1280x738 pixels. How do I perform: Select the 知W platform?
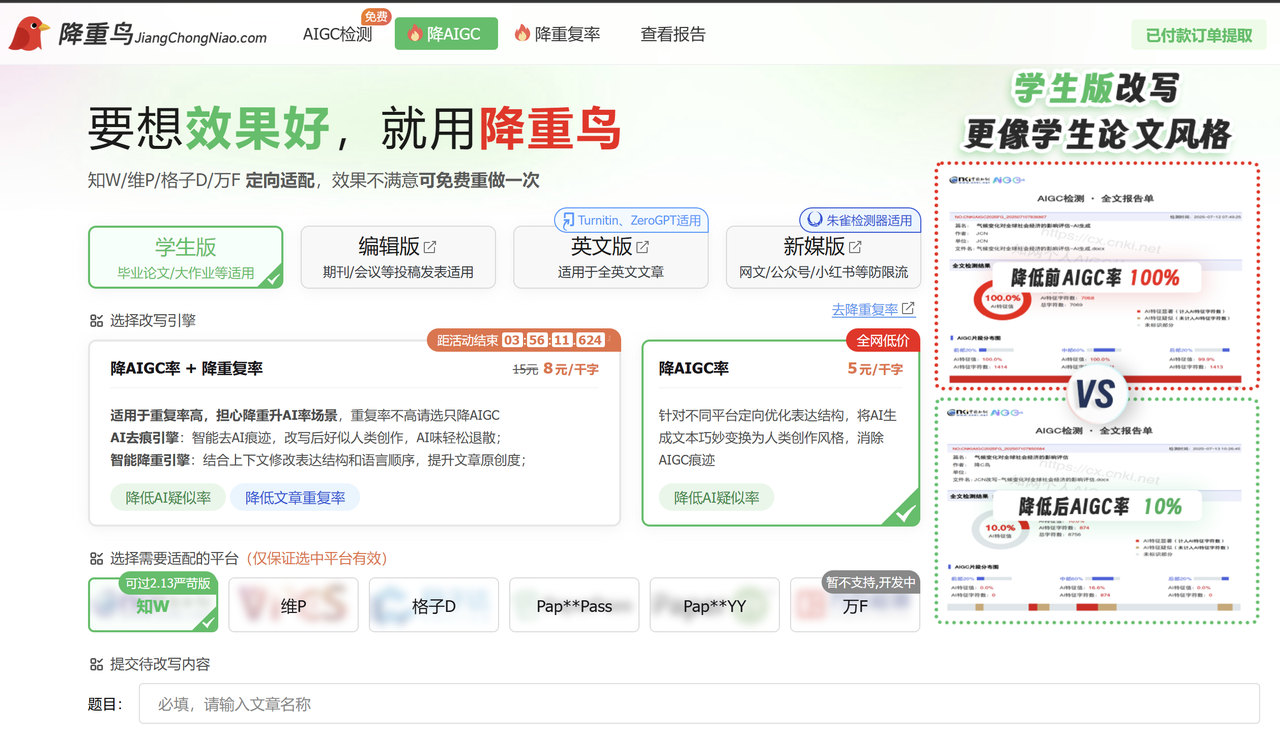pyautogui.click(x=153, y=605)
